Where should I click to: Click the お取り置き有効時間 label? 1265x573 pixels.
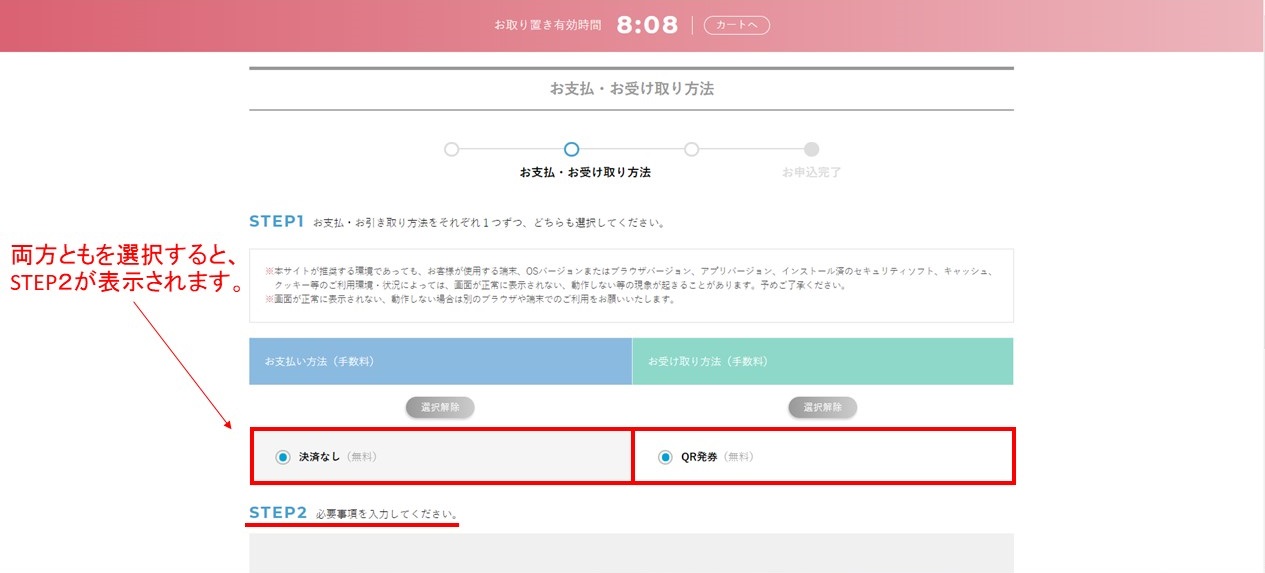tap(548, 25)
